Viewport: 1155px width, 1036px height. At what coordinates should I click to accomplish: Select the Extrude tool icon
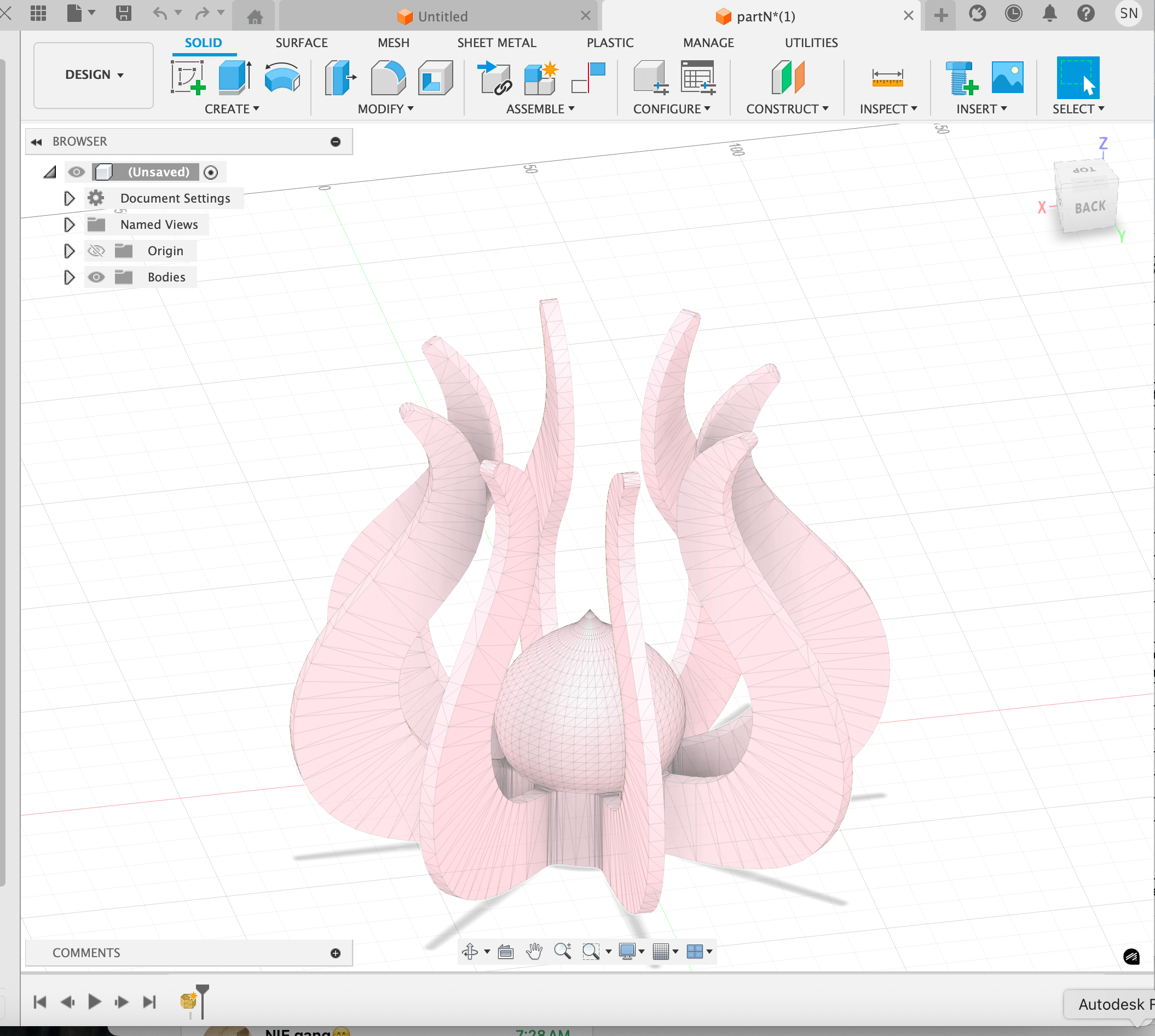click(234, 77)
